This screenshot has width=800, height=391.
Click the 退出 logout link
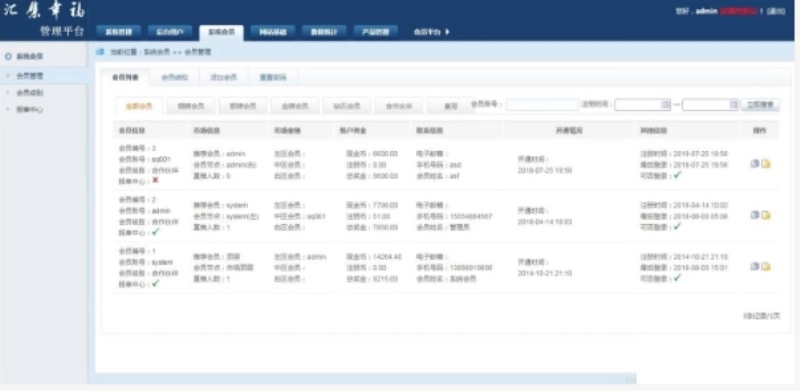776,11
